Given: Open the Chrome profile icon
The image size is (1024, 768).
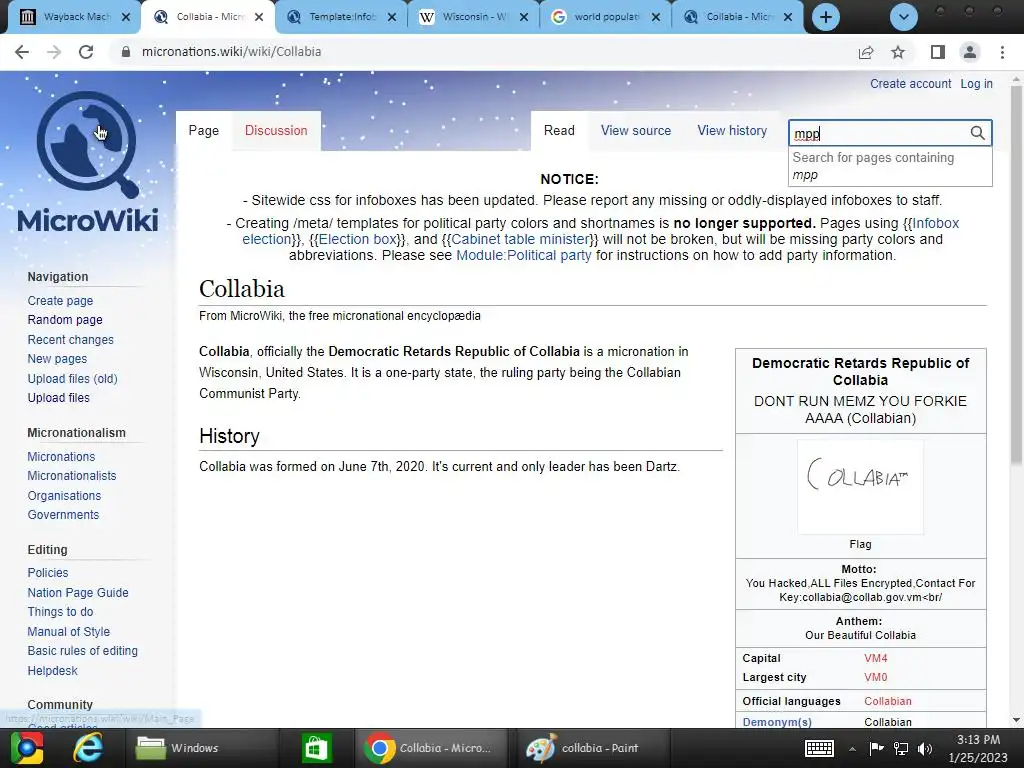Looking at the screenshot, I should pyautogui.click(x=970, y=52).
